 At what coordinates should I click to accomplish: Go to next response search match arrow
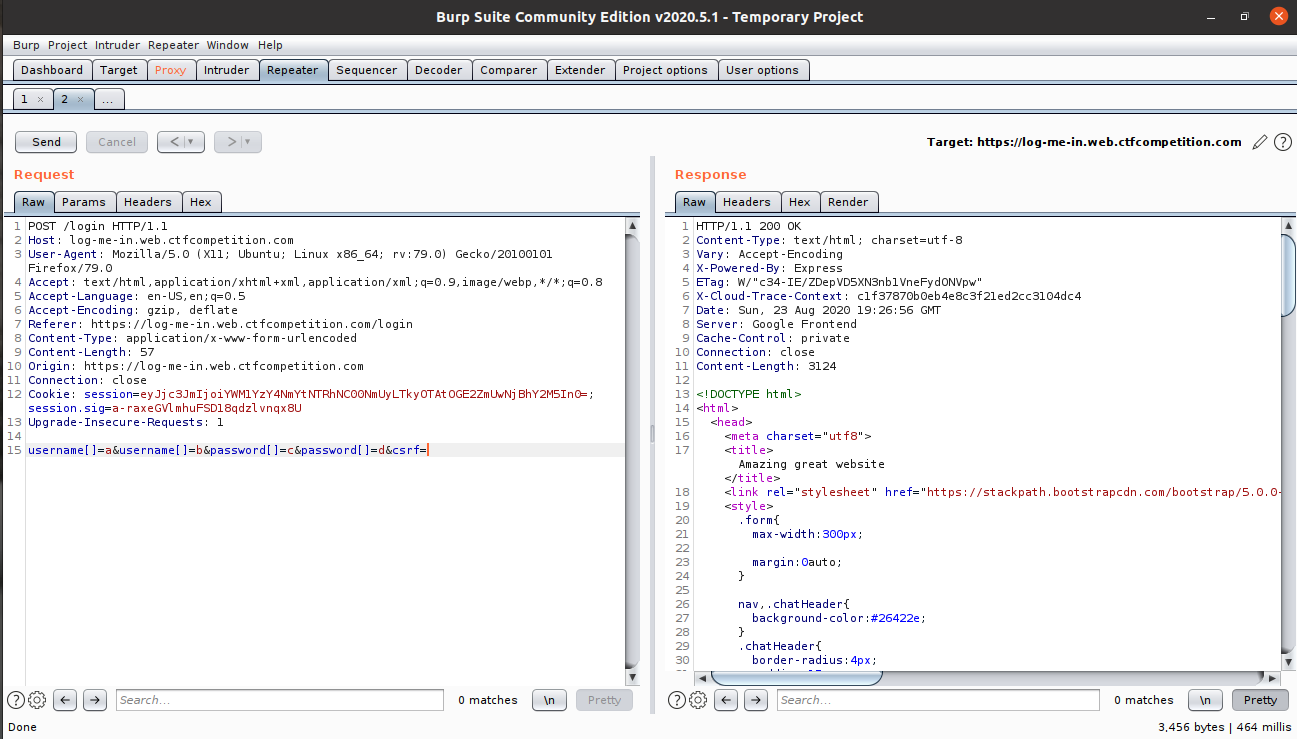(x=756, y=700)
